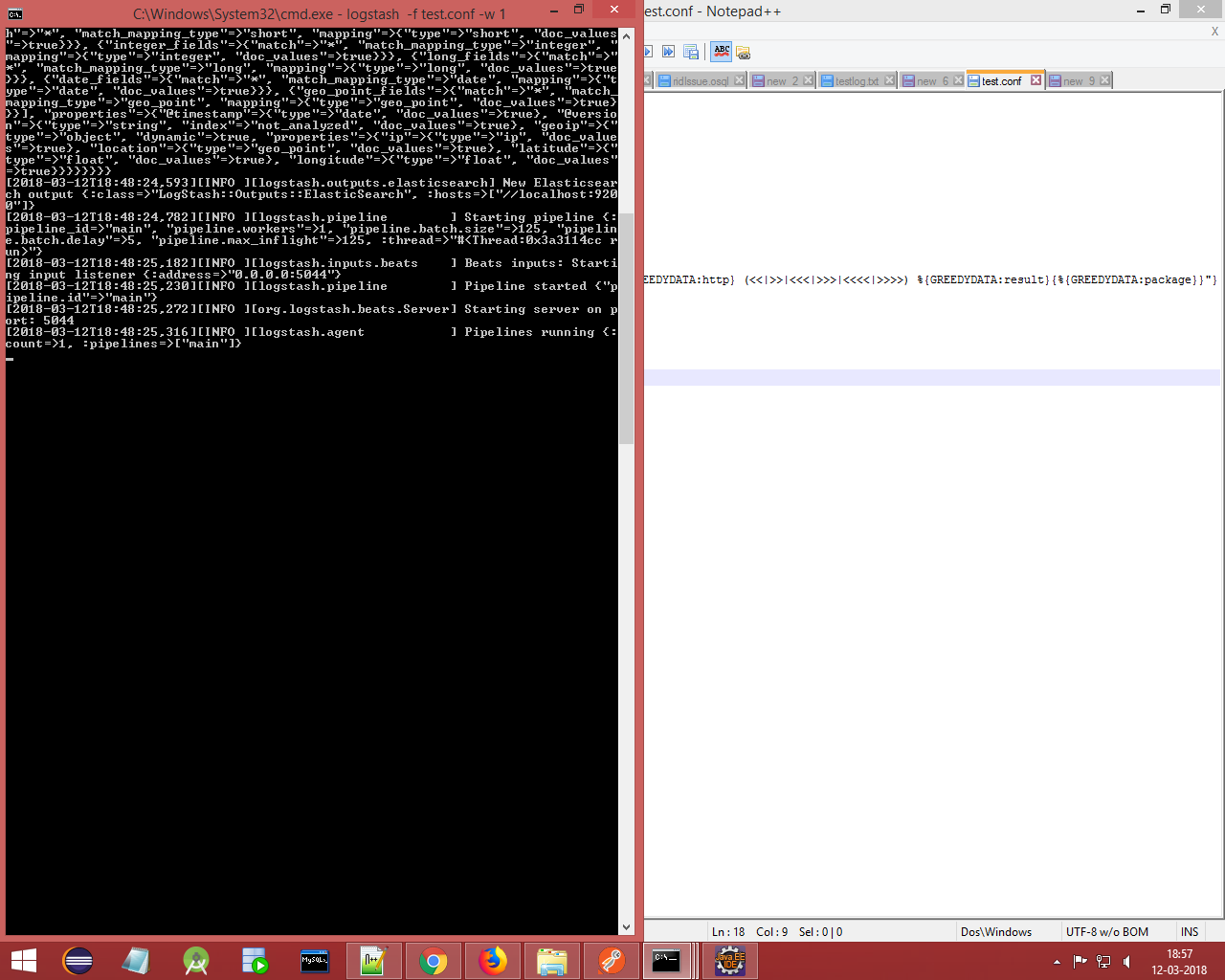This screenshot has width=1225, height=980.
Task: Open Firefox from the taskbar
Action: 492,961
